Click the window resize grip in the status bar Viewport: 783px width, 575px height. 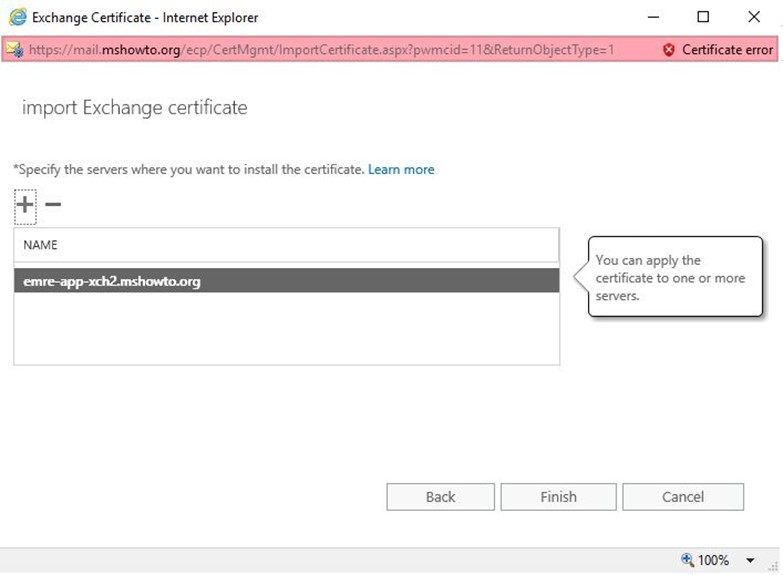773,566
